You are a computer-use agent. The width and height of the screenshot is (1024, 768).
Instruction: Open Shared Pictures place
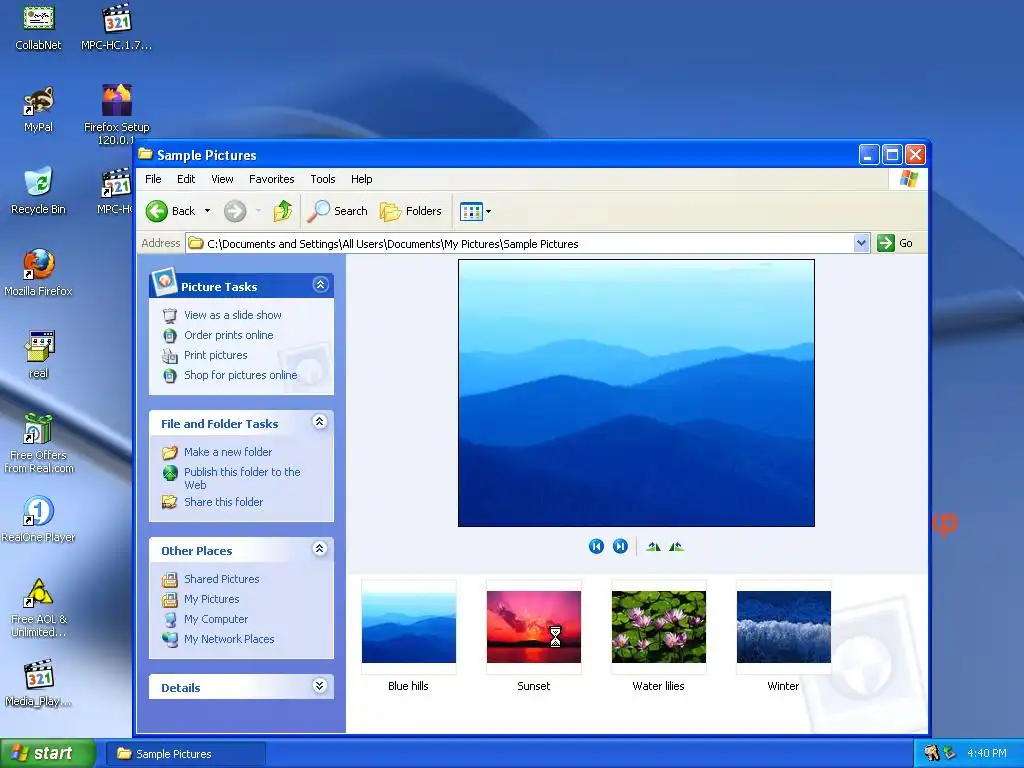click(221, 579)
